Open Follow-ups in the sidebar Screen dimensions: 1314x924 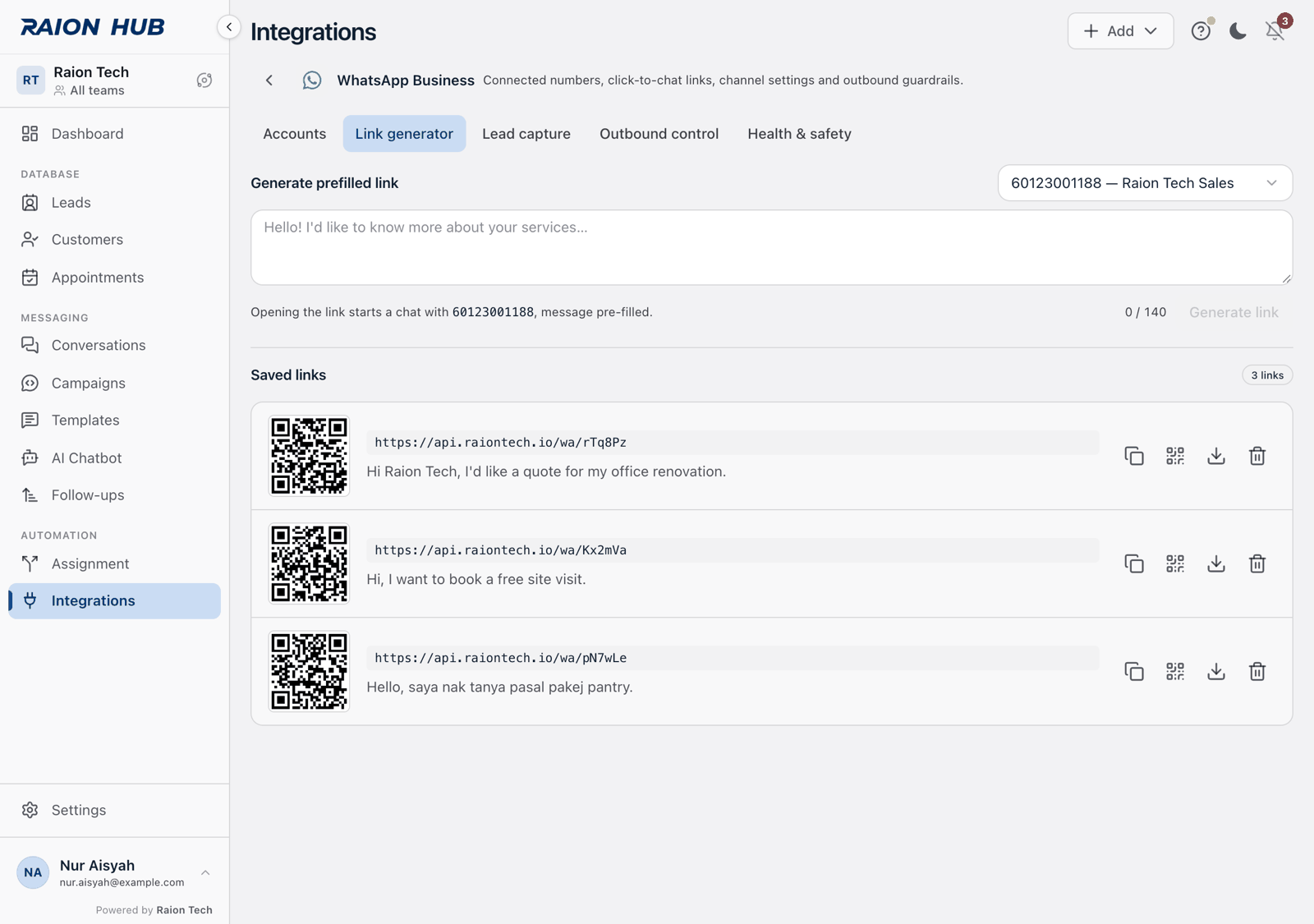pos(114,495)
